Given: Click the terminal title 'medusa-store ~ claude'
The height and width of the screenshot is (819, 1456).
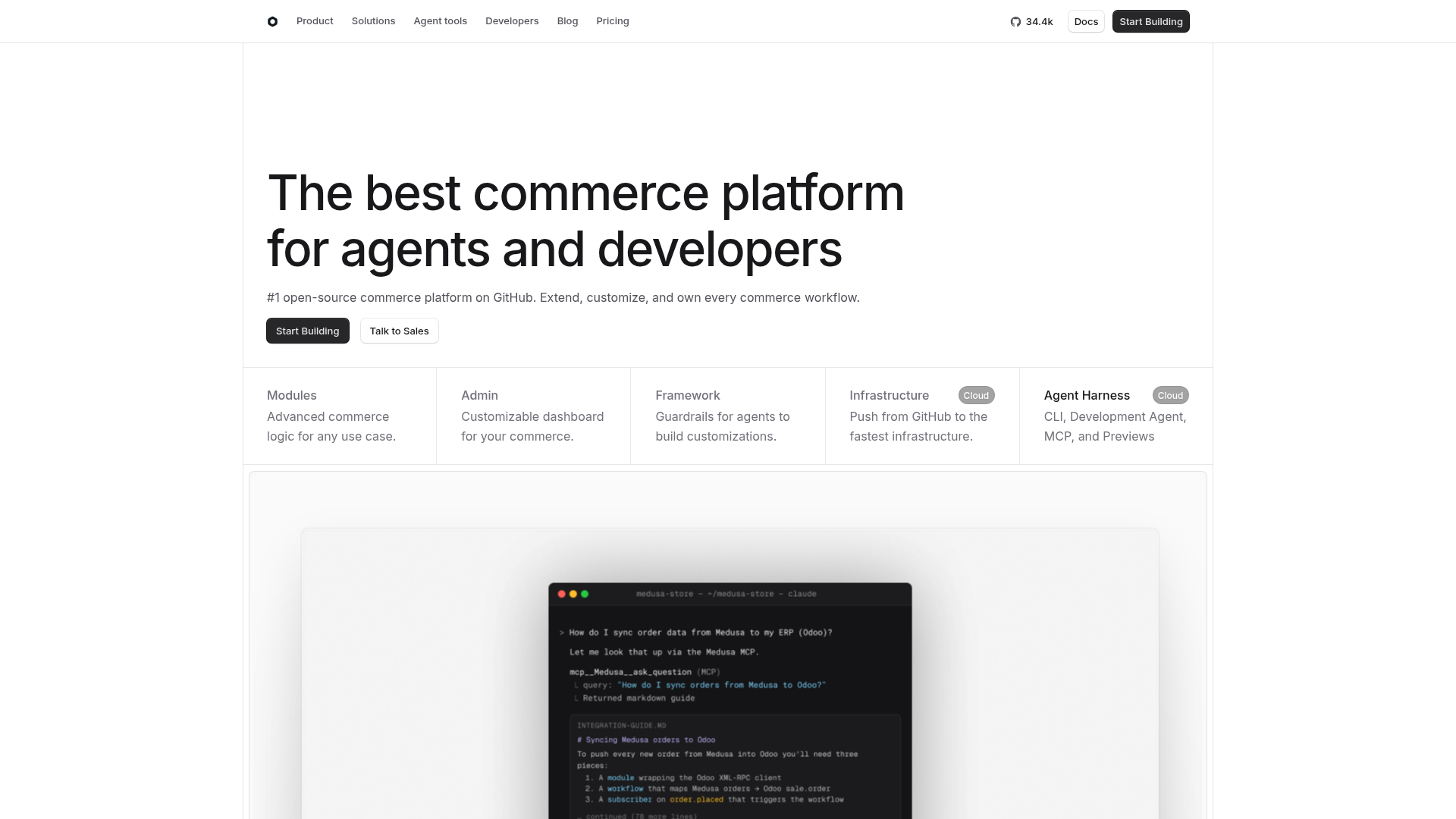Looking at the screenshot, I should point(726,594).
